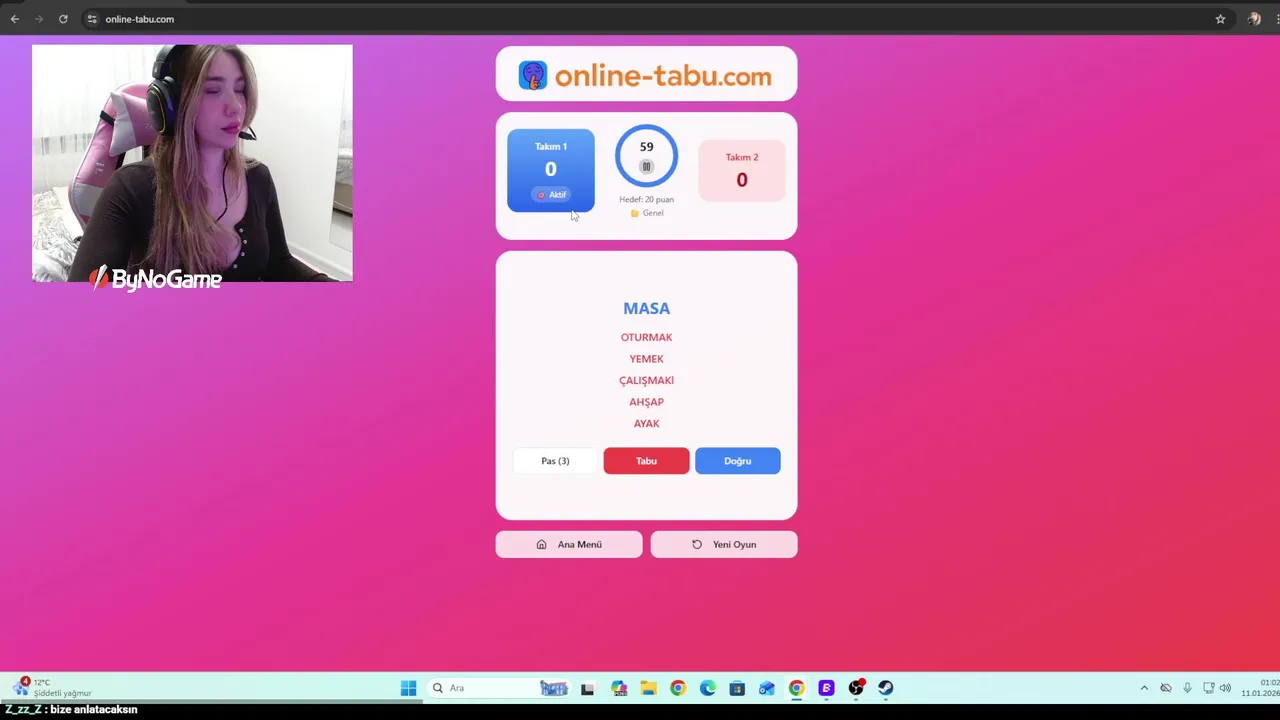Select the Takım 2 score card
1280x720 pixels.
click(x=742, y=170)
